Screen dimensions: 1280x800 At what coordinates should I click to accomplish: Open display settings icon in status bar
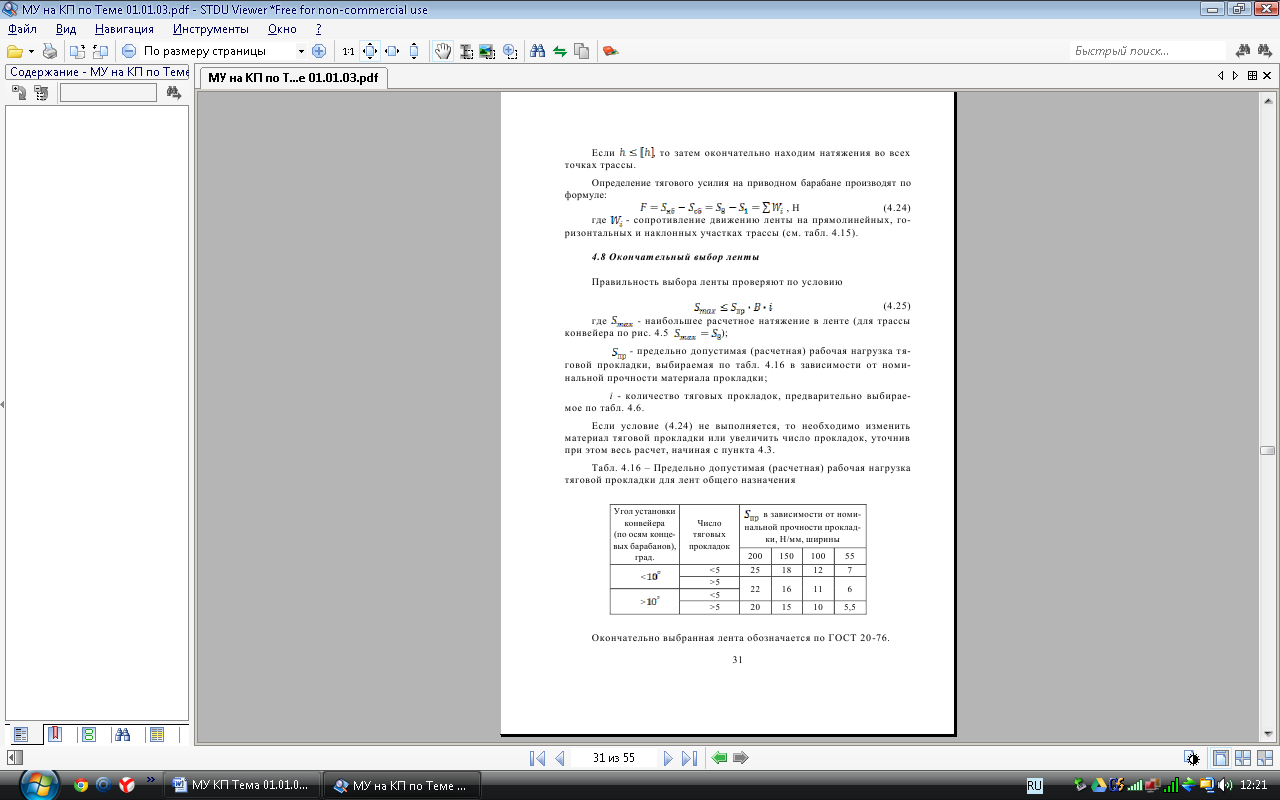click(x=1192, y=758)
